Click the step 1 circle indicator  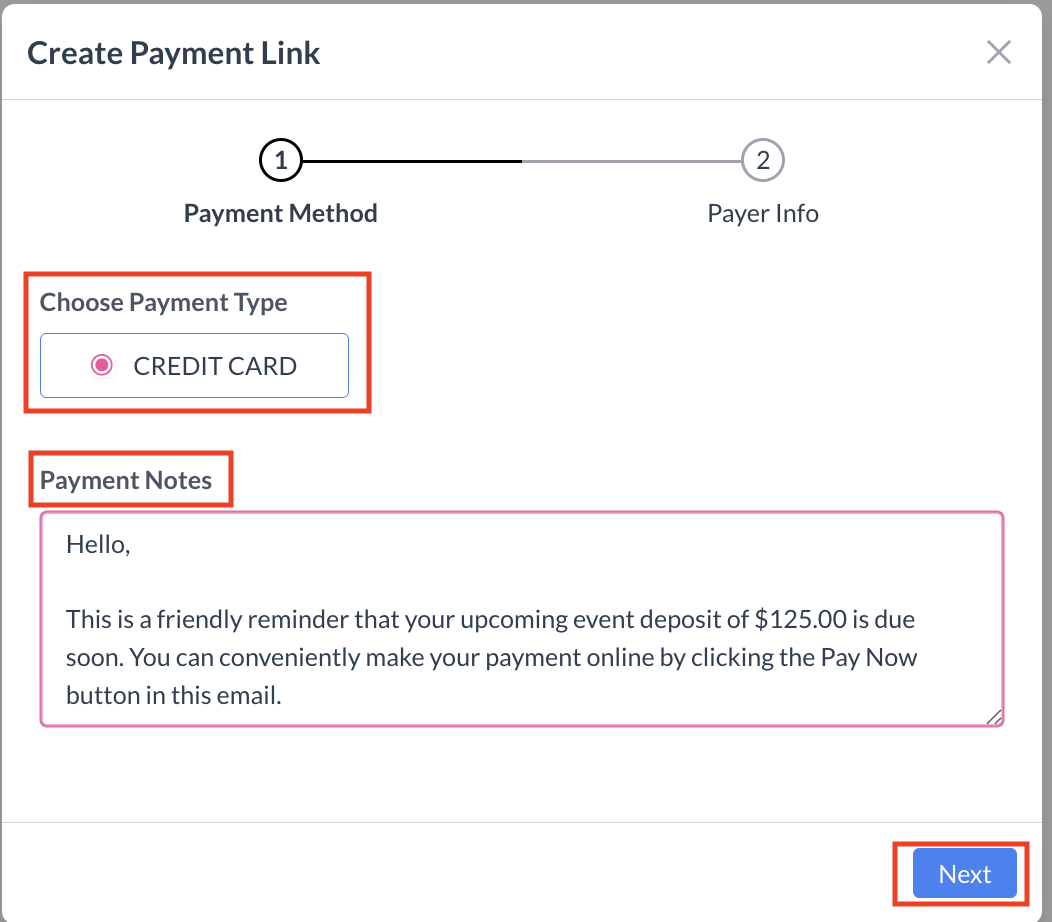[281, 160]
